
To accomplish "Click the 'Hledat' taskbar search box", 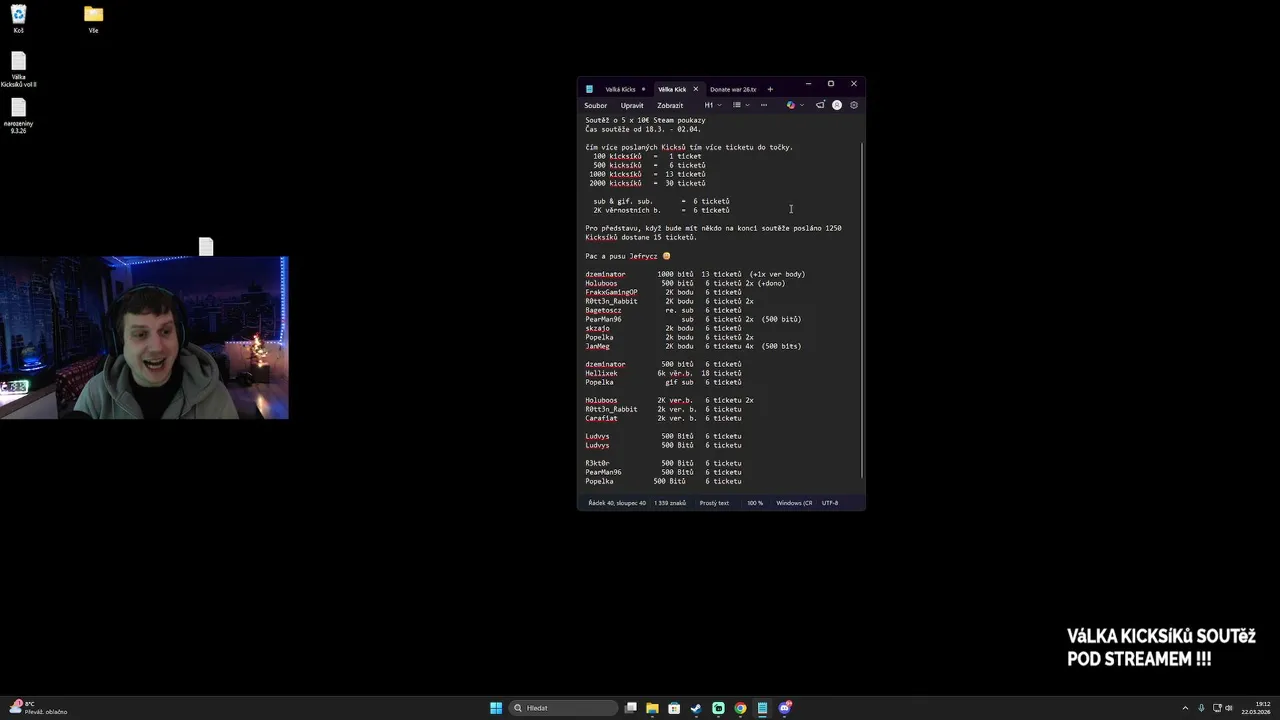I will click(x=563, y=708).
